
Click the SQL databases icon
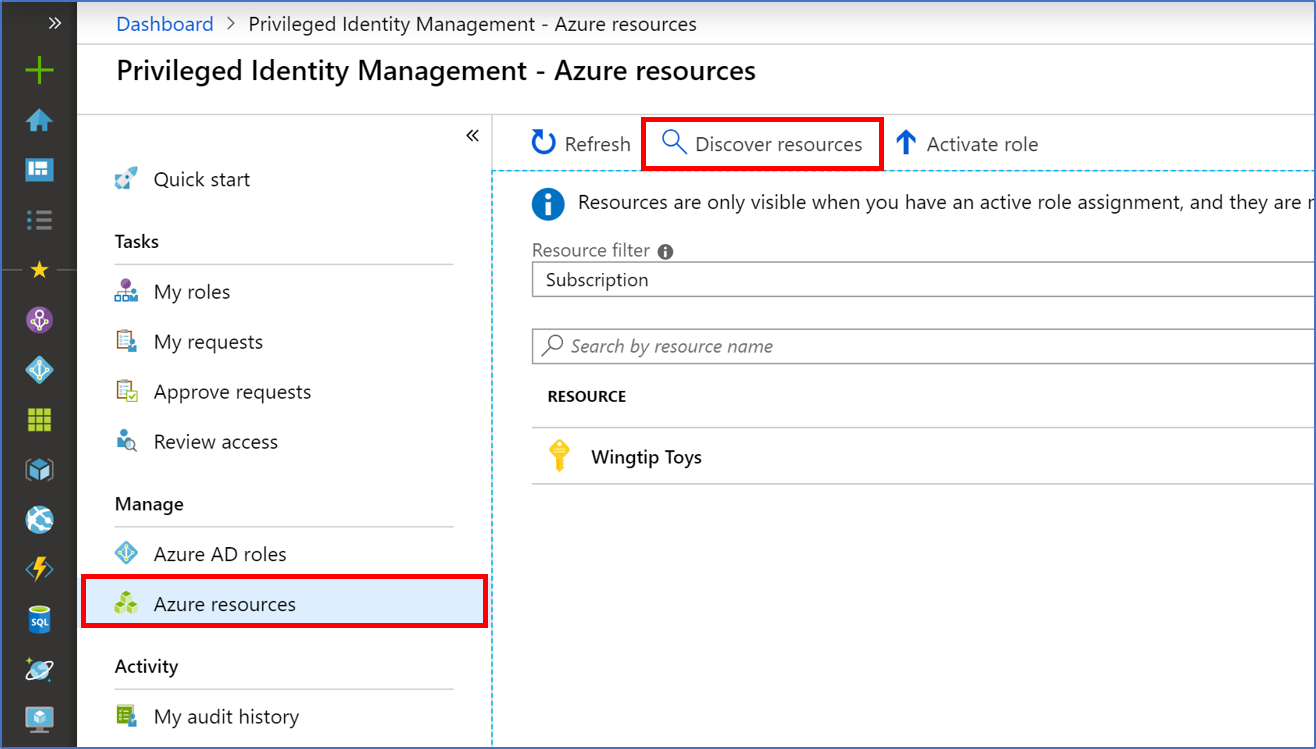coord(39,621)
